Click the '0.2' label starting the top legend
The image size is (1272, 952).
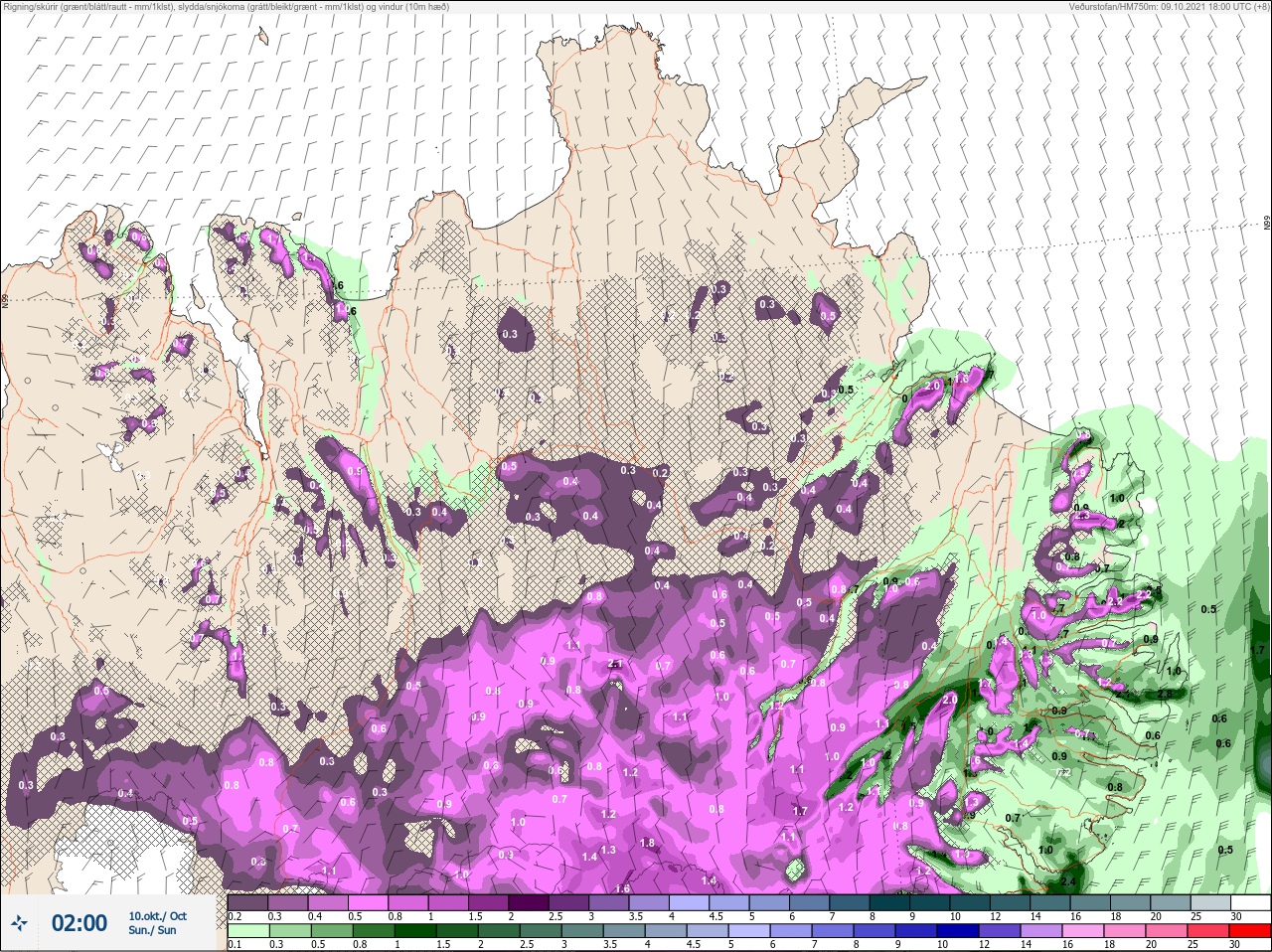[235, 915]
